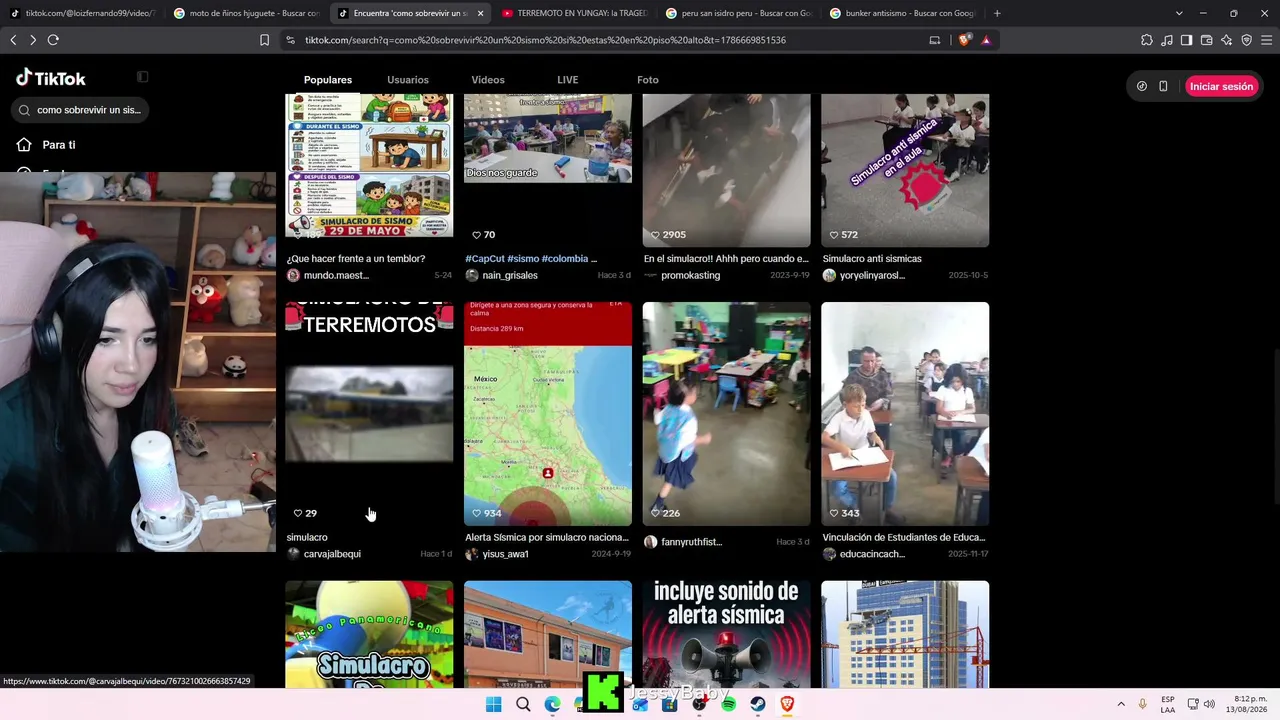Open the video with 2905 likes
Image resolution: width=1280 pixels, height=720 pixels.
727,170
